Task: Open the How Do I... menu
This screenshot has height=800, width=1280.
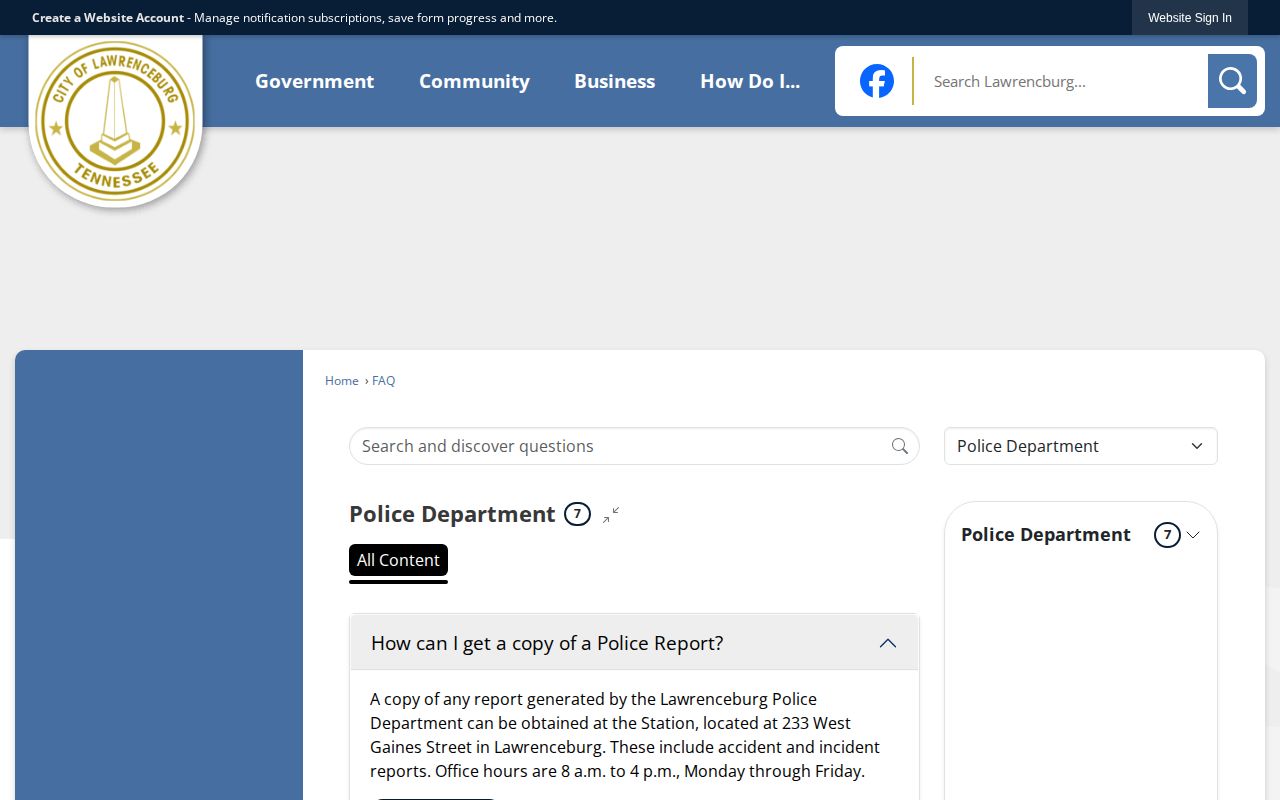Action: point(750,81)
